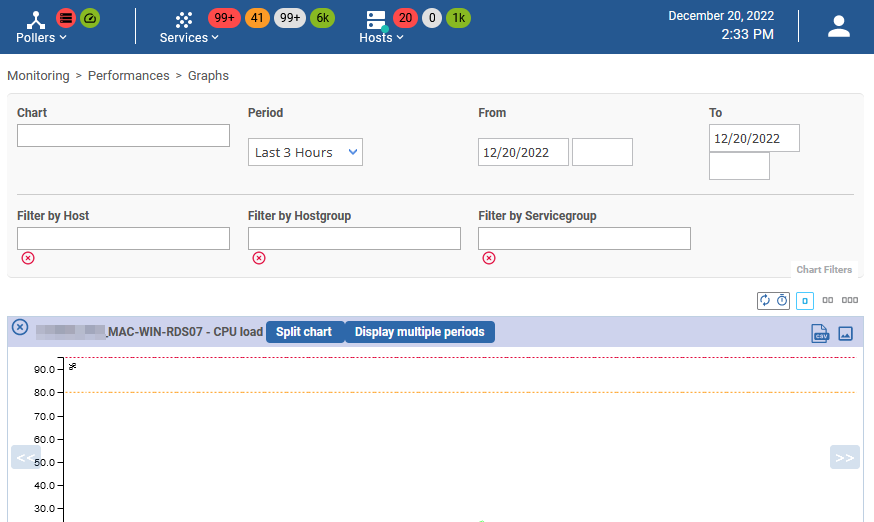
Task: Click the To date field
Action: [754, 138]
